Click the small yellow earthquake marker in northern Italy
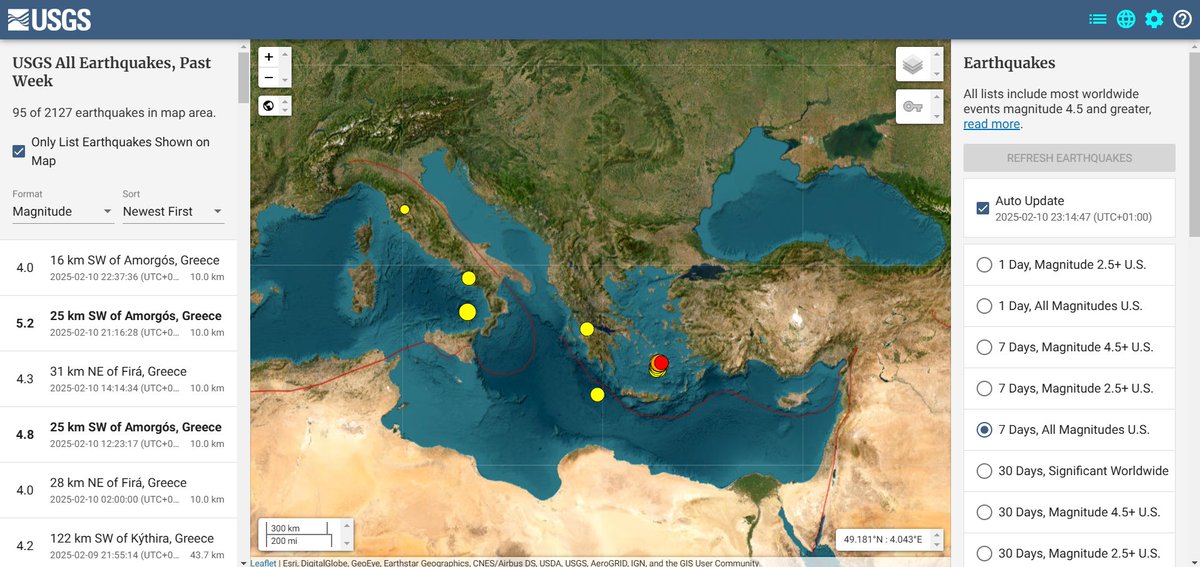The image size is (1200, 567). pos(405,210)
